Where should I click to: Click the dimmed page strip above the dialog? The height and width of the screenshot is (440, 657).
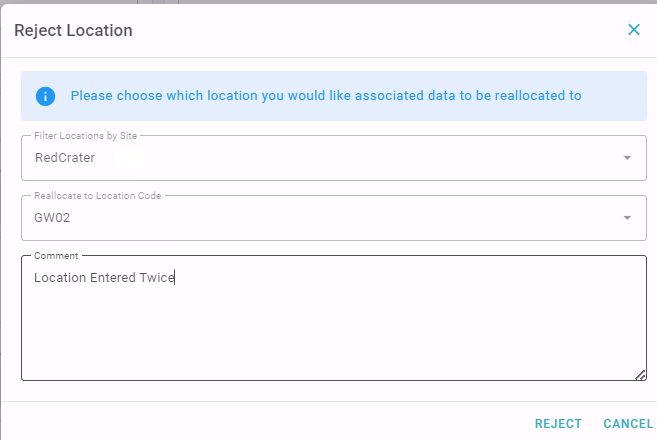328,2
